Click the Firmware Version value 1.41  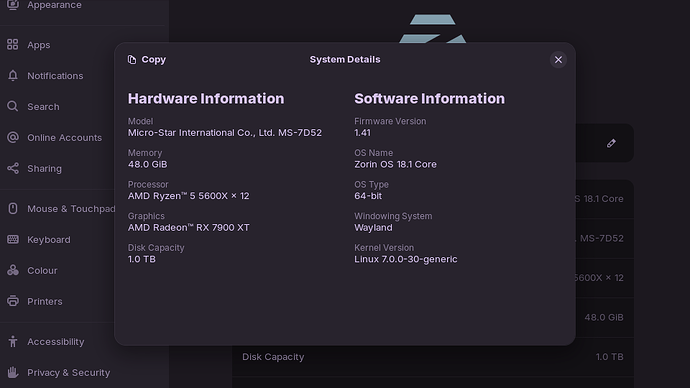click(362, 132)
